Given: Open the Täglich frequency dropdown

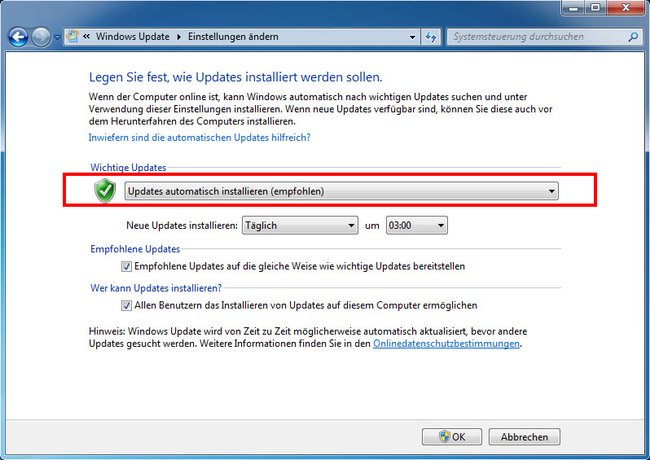Looking at the screenshot, I should click(300, 225).
